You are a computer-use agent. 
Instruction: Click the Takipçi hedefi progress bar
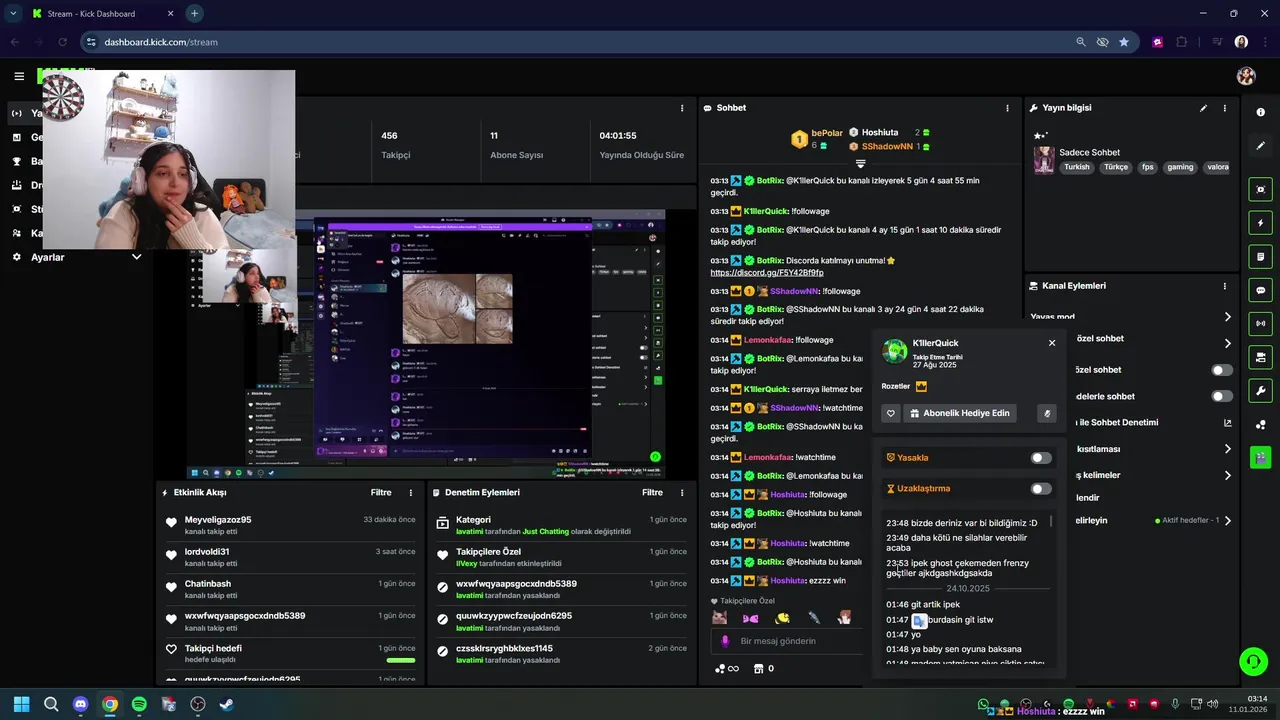coord(400,660)
